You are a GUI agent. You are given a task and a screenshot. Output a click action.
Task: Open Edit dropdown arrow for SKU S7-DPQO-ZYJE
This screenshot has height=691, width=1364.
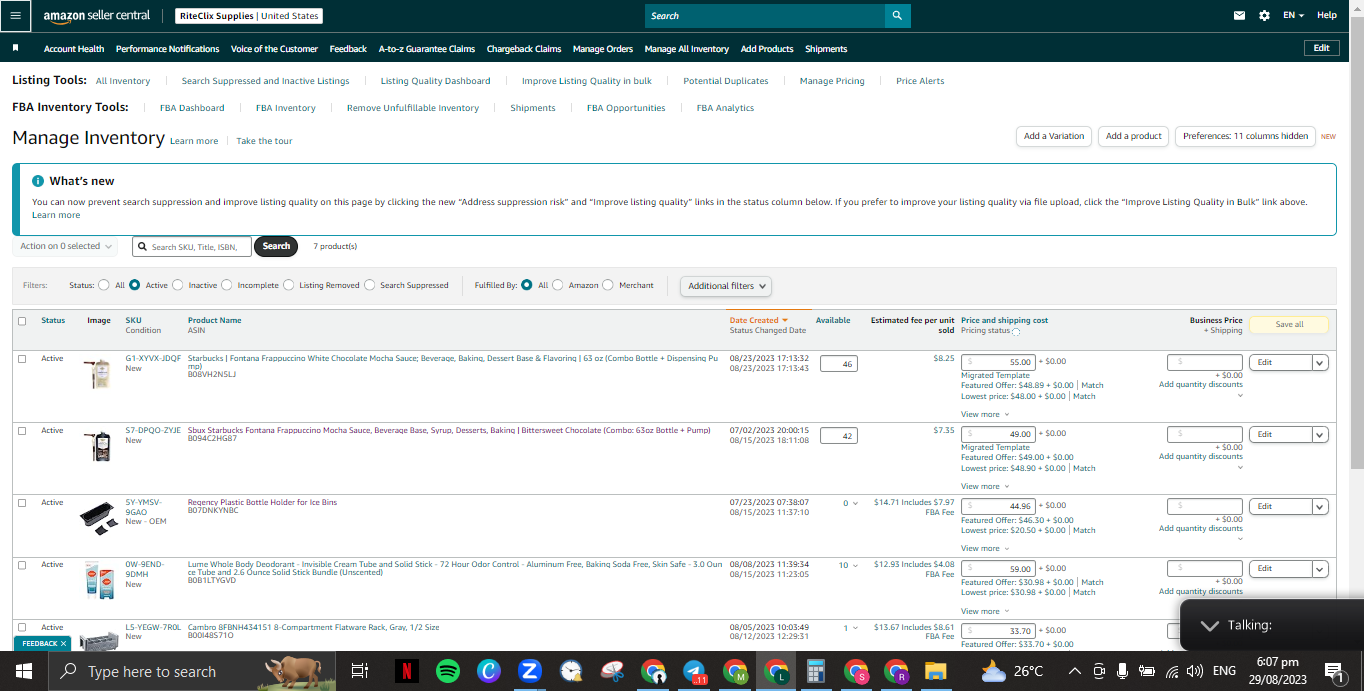point(1320,435)
